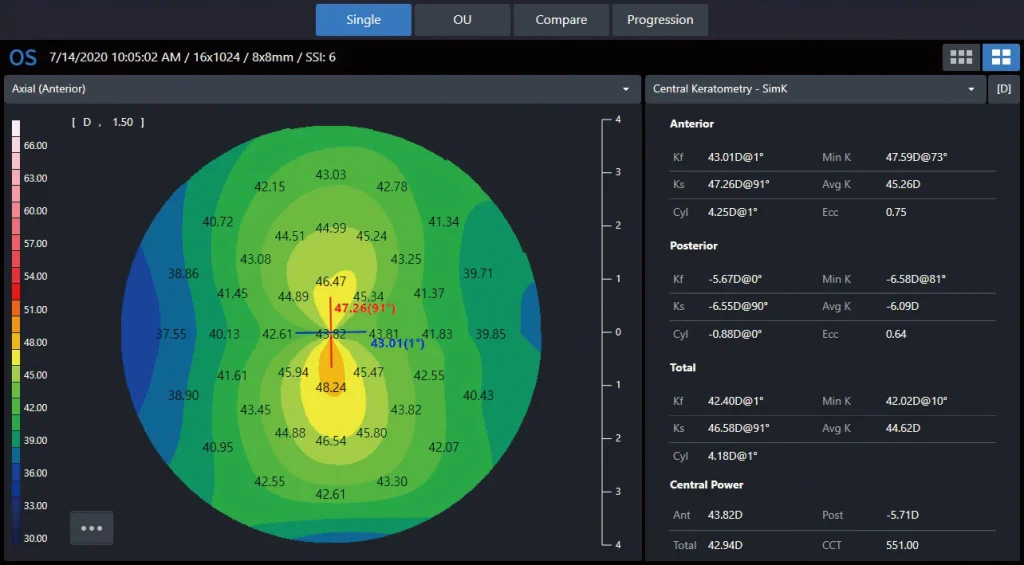
Task: Click the CCT 551.00 value
Action: coord(904,545)
